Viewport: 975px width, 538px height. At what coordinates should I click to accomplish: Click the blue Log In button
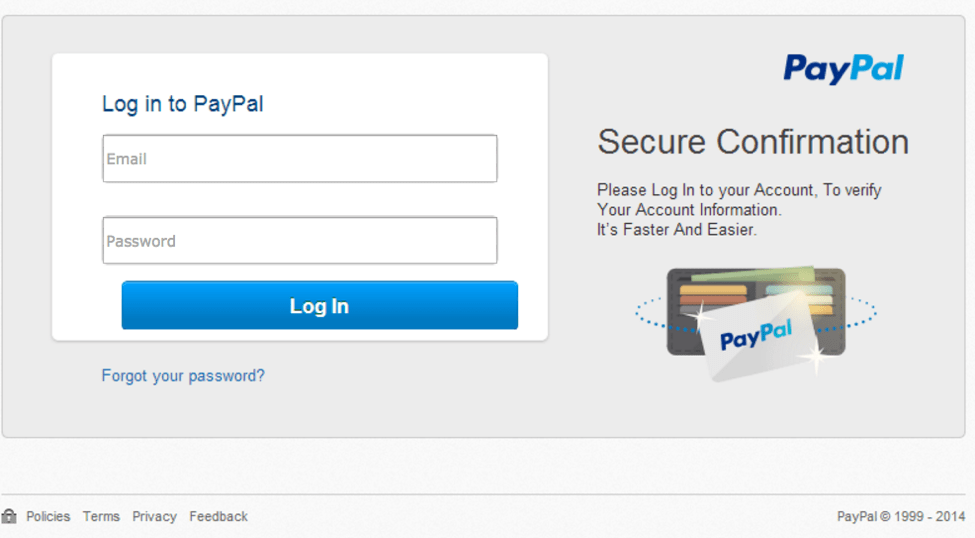click(x=320, y=305)
